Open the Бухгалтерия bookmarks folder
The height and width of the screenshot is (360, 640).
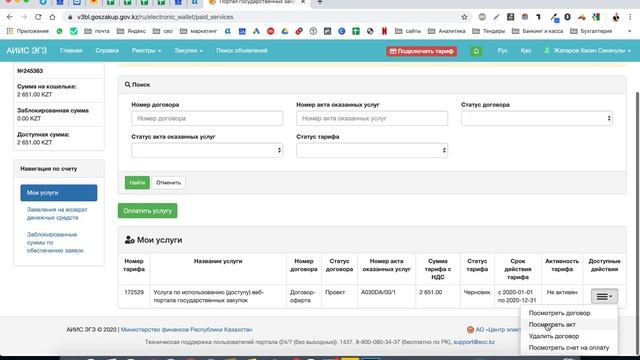point(591,31)
